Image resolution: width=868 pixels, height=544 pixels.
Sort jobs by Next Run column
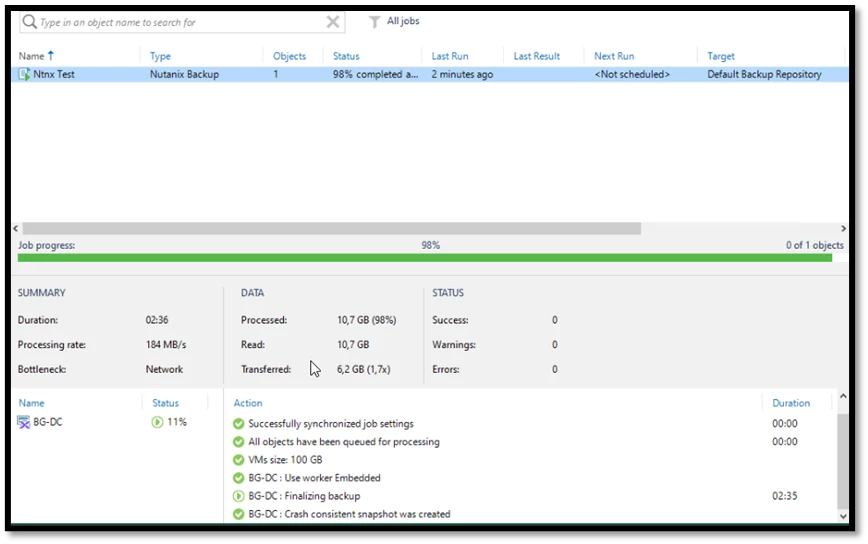click(614, 56)
